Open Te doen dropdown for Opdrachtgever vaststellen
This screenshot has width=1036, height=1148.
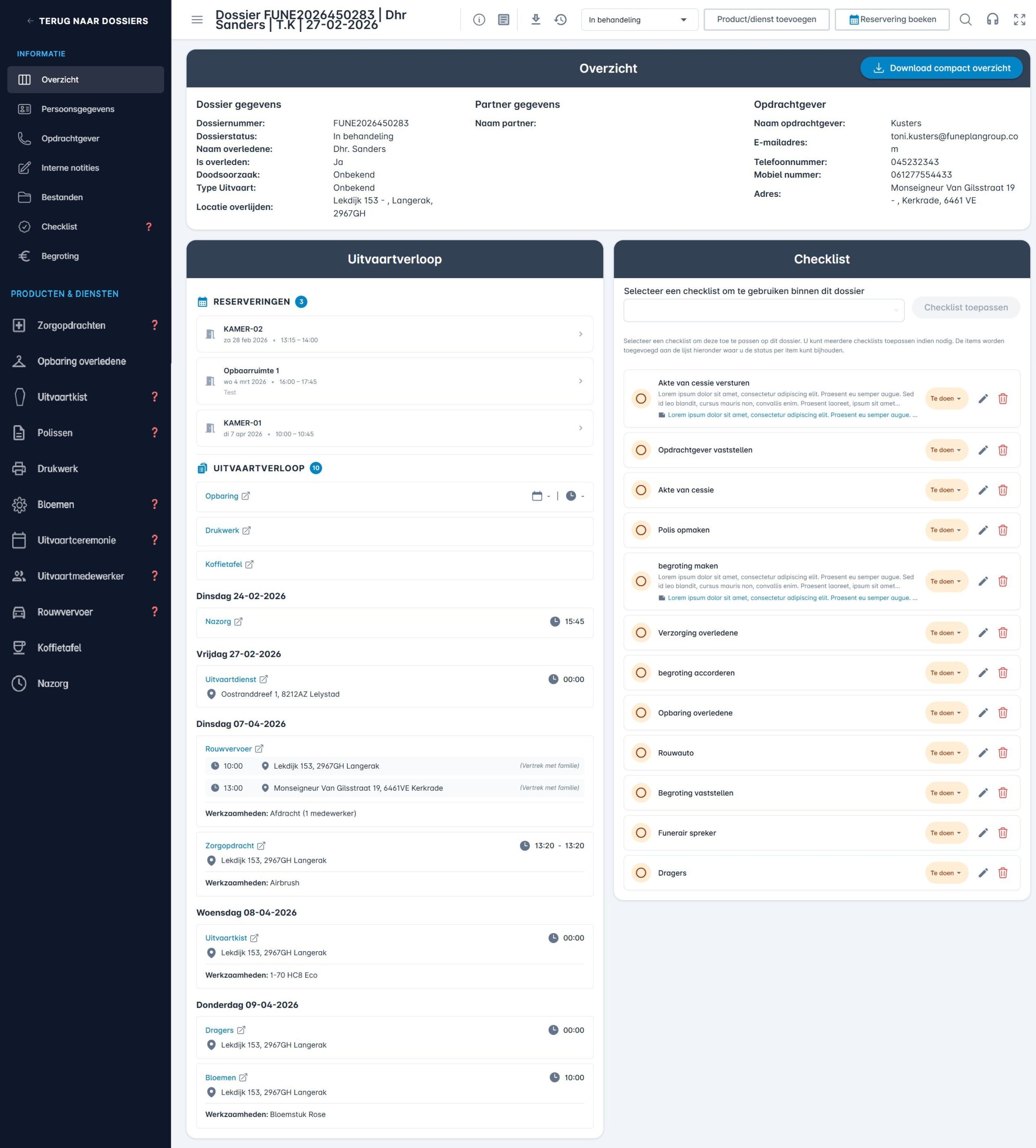(x=945, y=450)
